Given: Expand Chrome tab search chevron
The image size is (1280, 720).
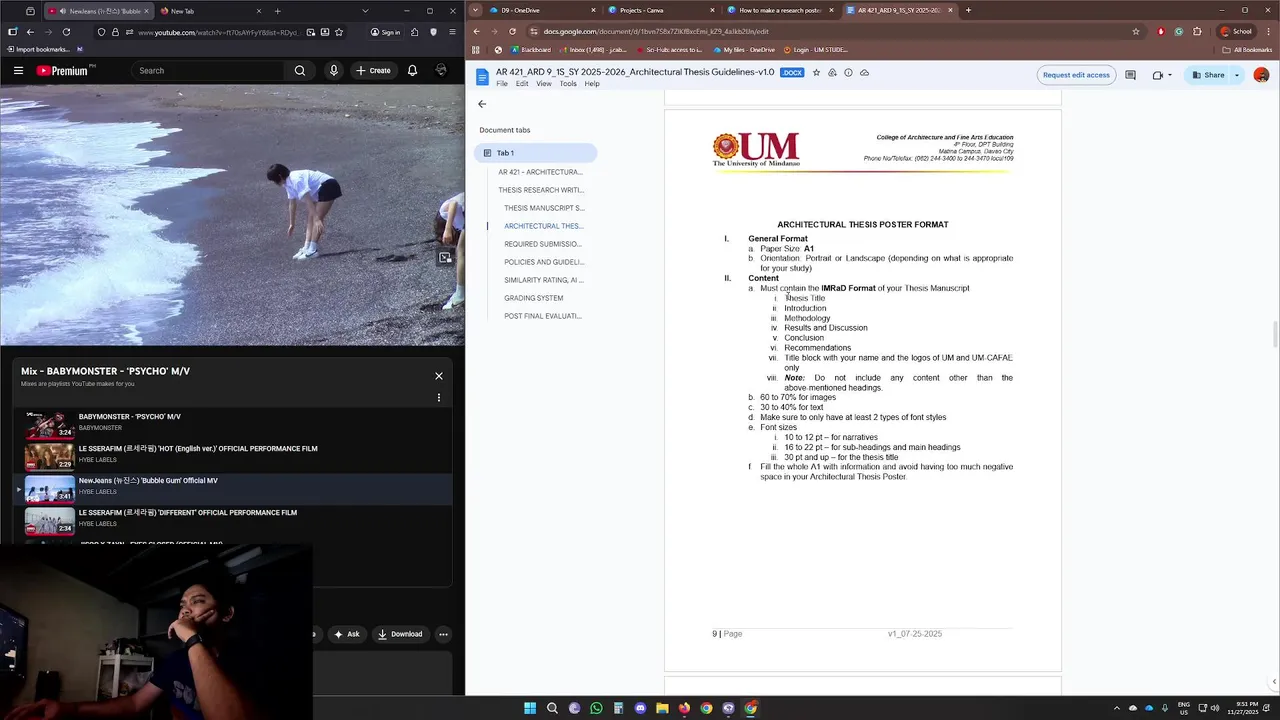Looking at the screenshot, I should [475, 10].
